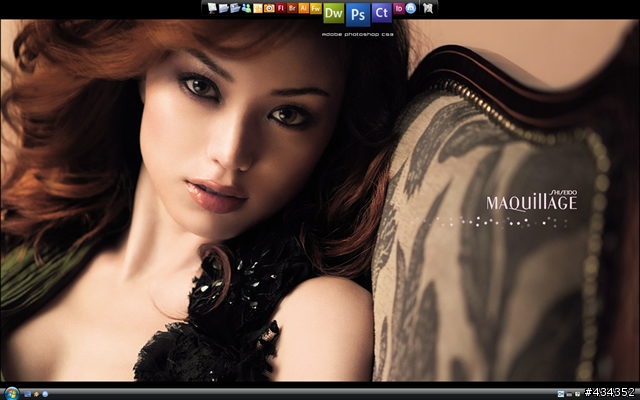Launch the messenger people icon in the dock

[x=247, y=8]
